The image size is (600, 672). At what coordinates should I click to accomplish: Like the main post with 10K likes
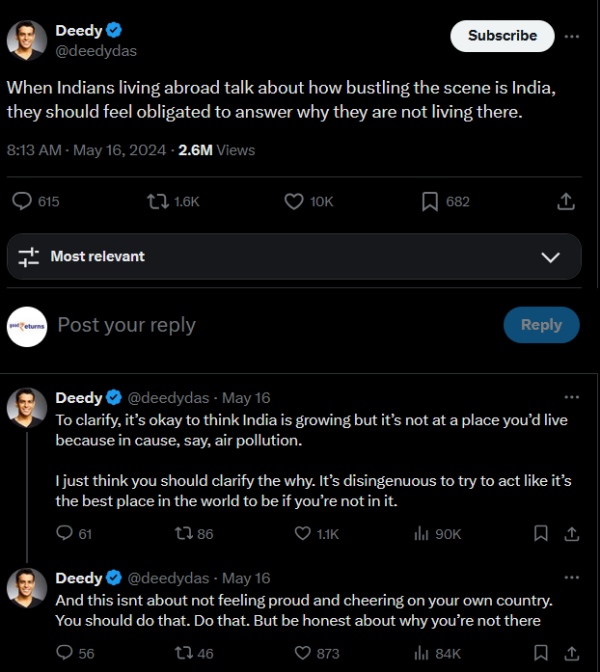(x=294, y=201)
